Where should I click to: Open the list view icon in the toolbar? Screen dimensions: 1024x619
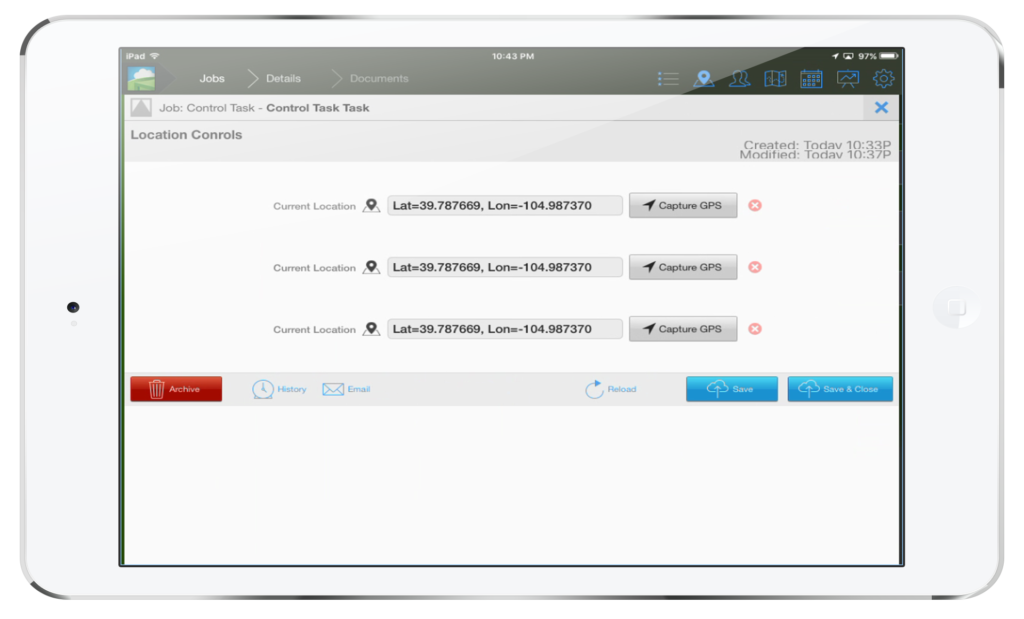click(668, 77)
